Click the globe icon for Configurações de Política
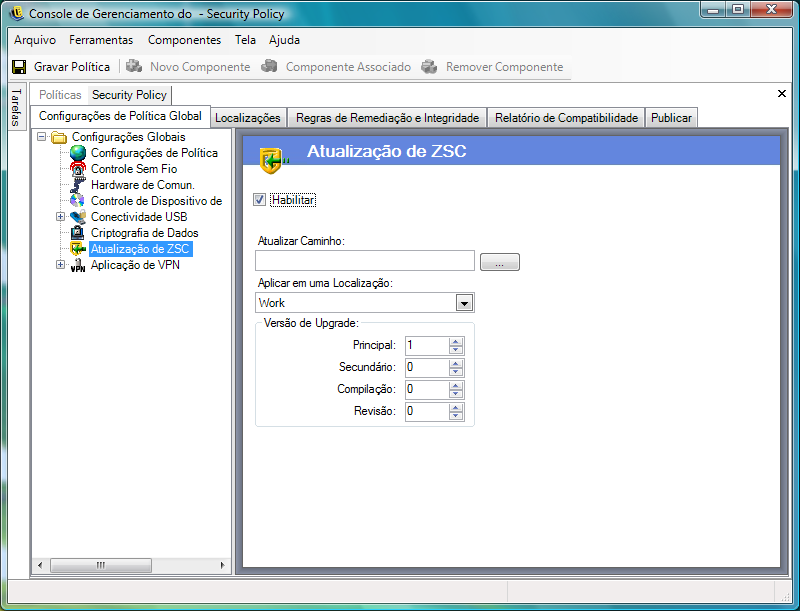The image size is (800, 611). (78, 153)
